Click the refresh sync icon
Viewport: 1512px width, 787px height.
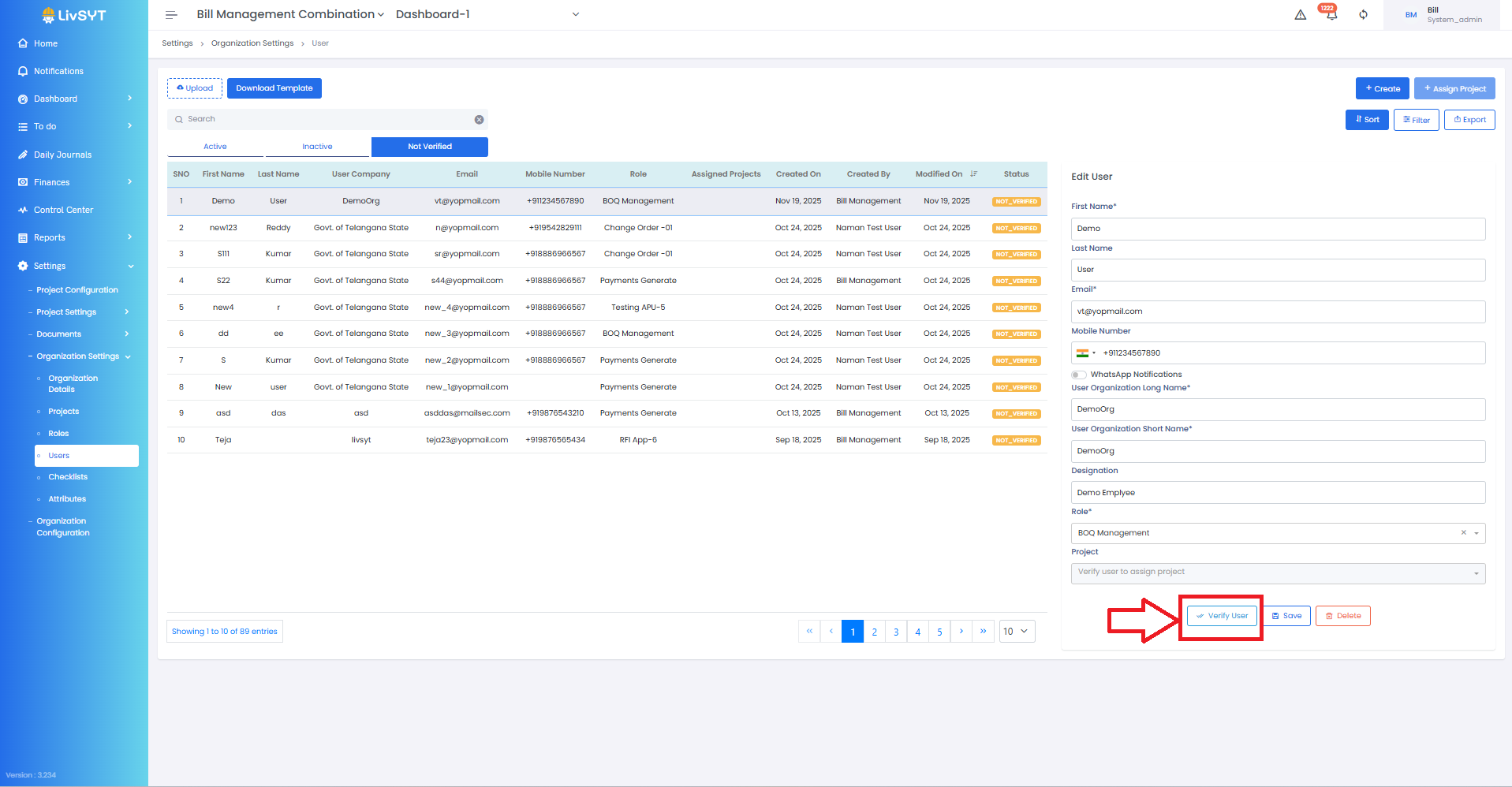pyautogui.click(x=1363, y=15)
